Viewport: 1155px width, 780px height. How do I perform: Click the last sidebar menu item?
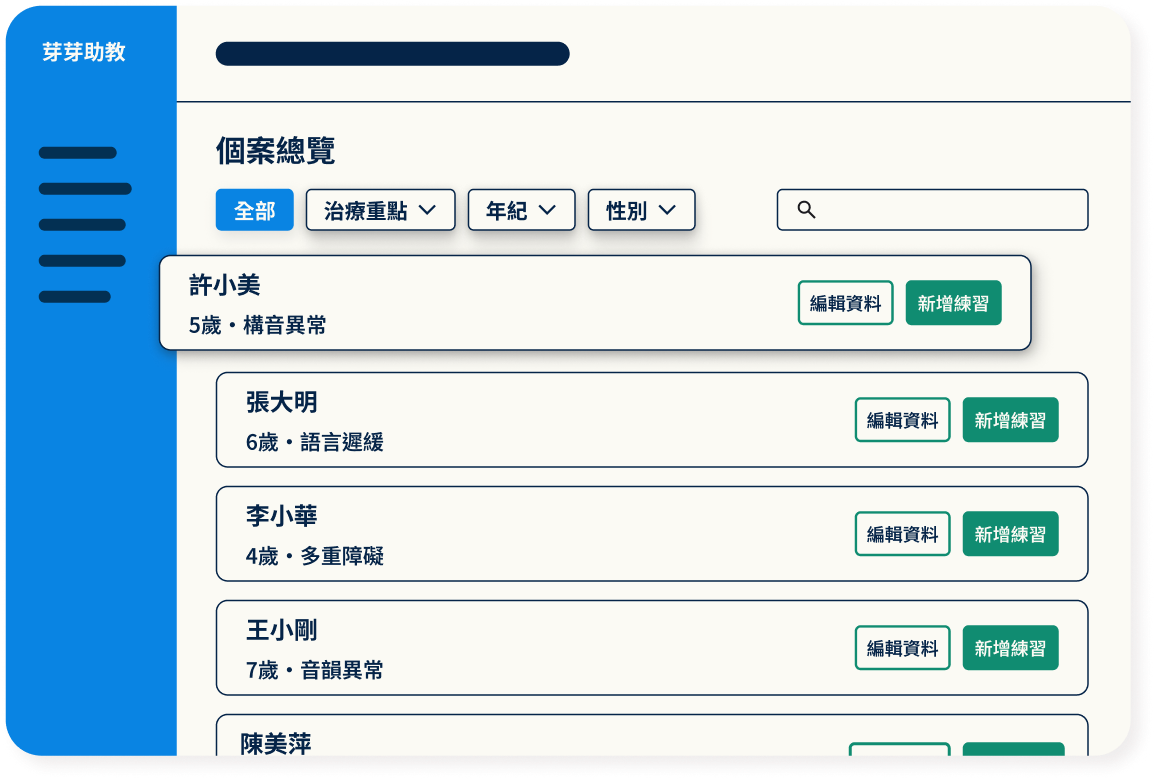tap(75, 297)
